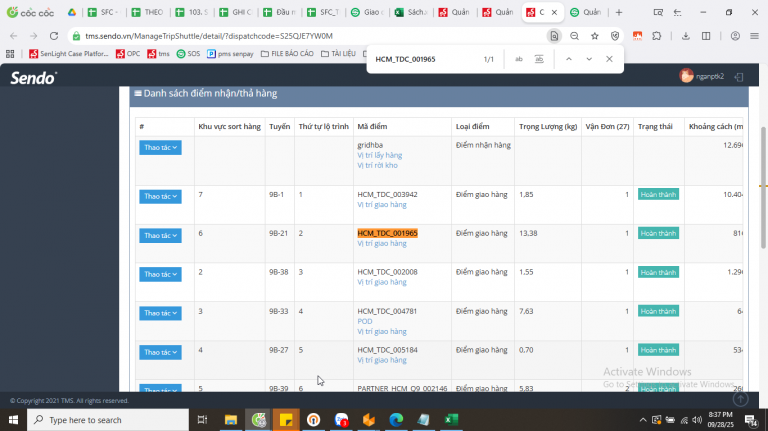Open FILE BÁO CÁO bookmark folder

coord(287,54)
